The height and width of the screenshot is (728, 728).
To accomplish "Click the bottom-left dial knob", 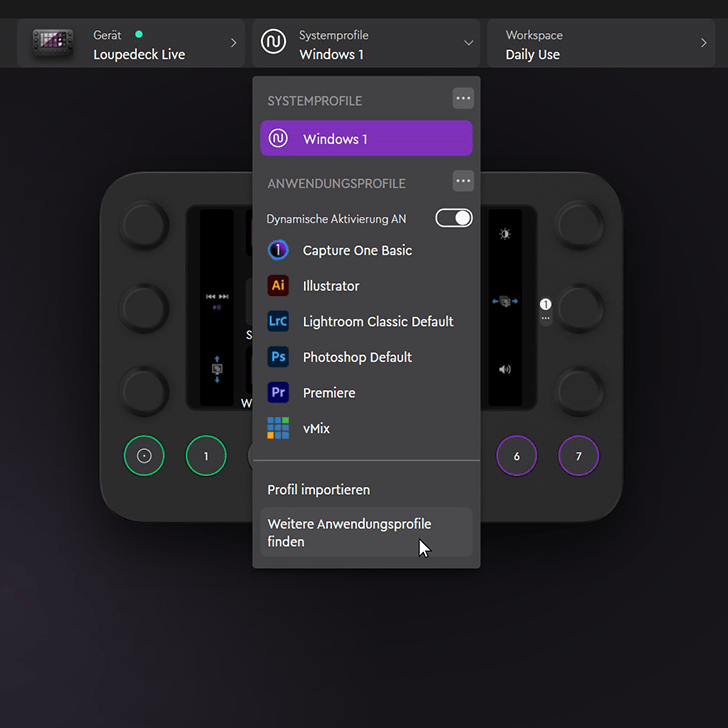I will click(x=144, y=391).
